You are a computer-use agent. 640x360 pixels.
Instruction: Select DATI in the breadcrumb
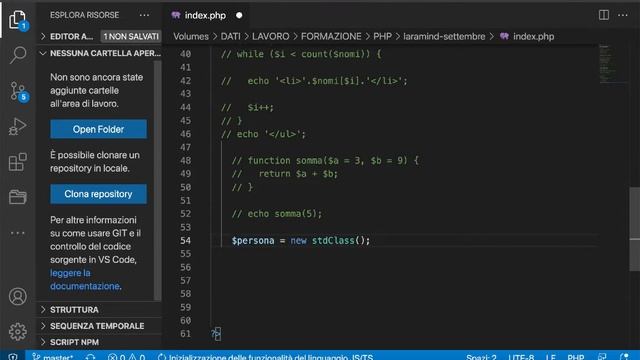click(231, 36)
